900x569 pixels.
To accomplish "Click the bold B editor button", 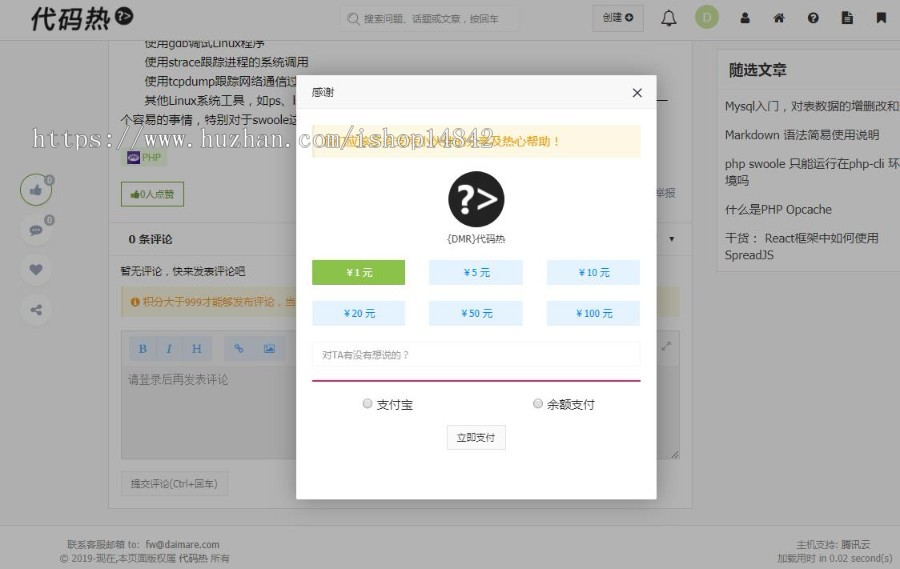I will click(x=142, y=349).
